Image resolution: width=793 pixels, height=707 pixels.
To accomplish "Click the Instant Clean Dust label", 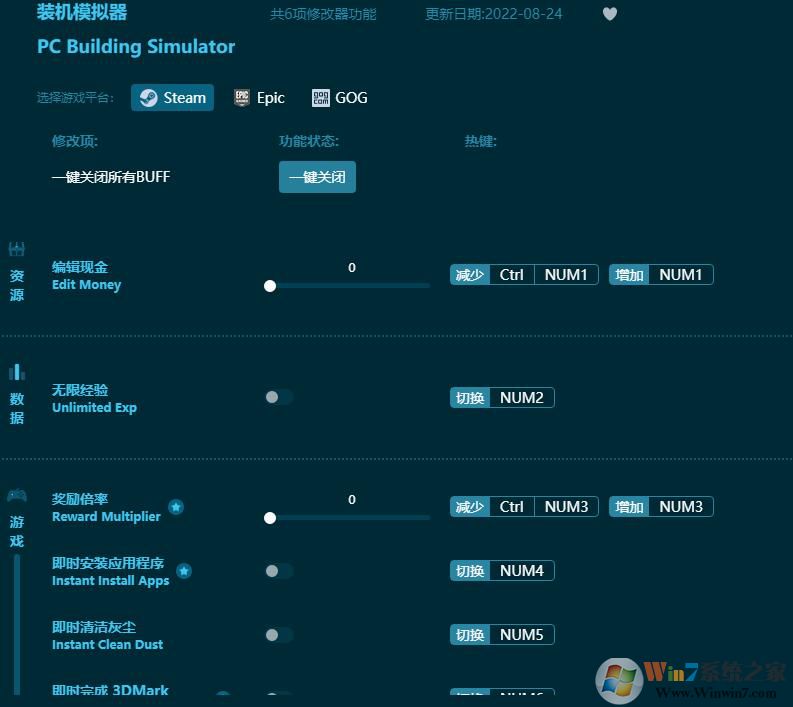I will (107, 644).
